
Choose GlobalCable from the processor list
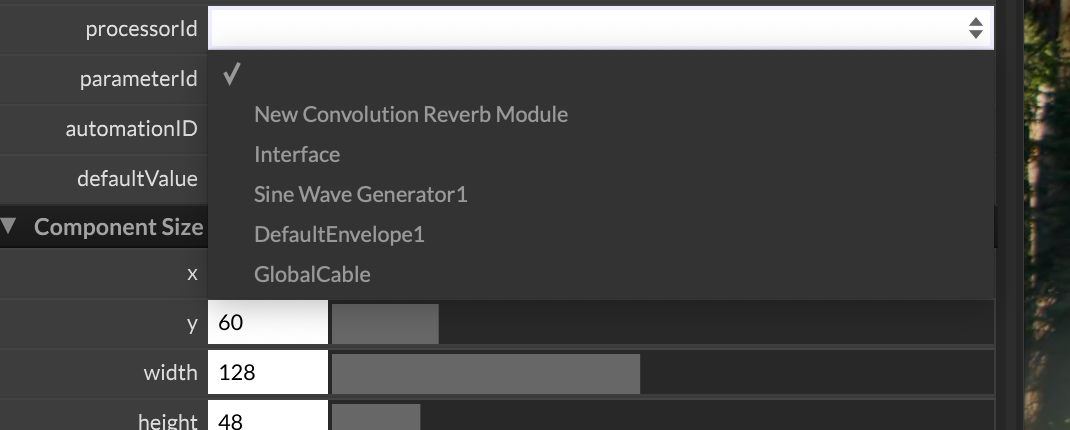pos(312,274)
